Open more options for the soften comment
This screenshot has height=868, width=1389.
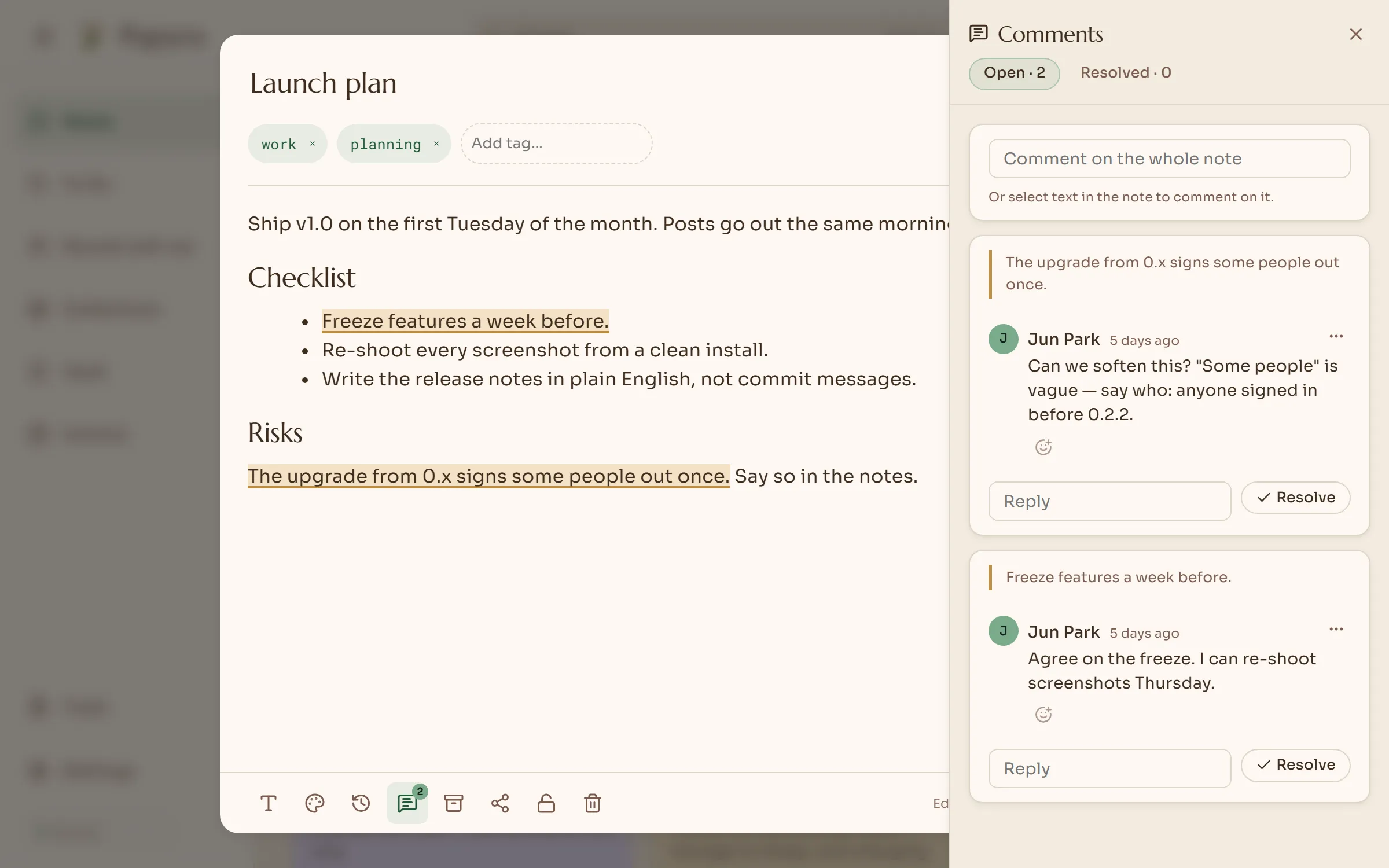[1336, 336]
